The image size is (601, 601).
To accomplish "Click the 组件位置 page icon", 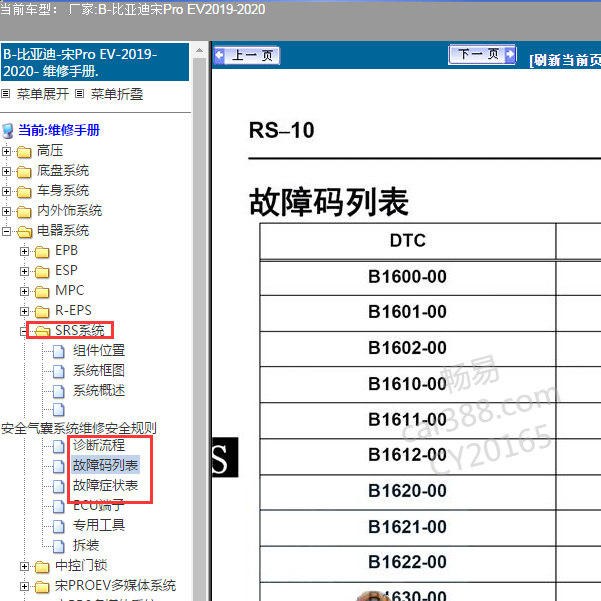I will pos(59,351).
